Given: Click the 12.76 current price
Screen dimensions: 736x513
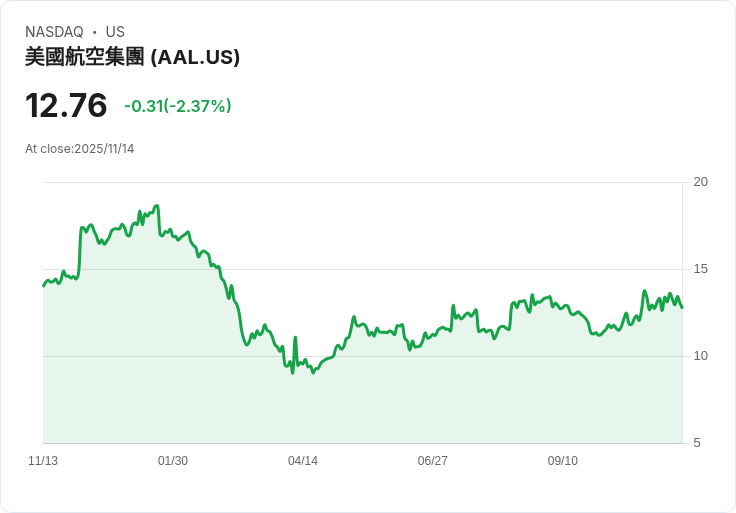Looking at the screenshot, I should coord(66,105).
